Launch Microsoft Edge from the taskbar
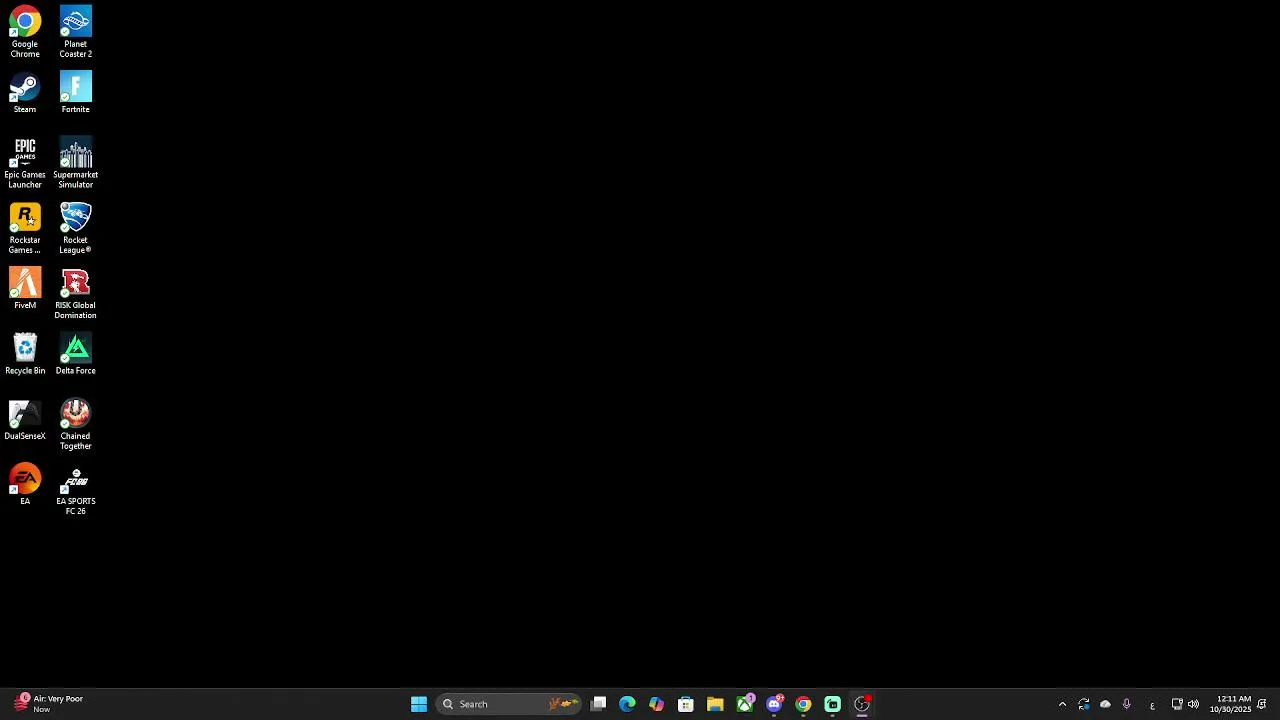This screenshot has height=720, width=1280. (x=627, y=704)
